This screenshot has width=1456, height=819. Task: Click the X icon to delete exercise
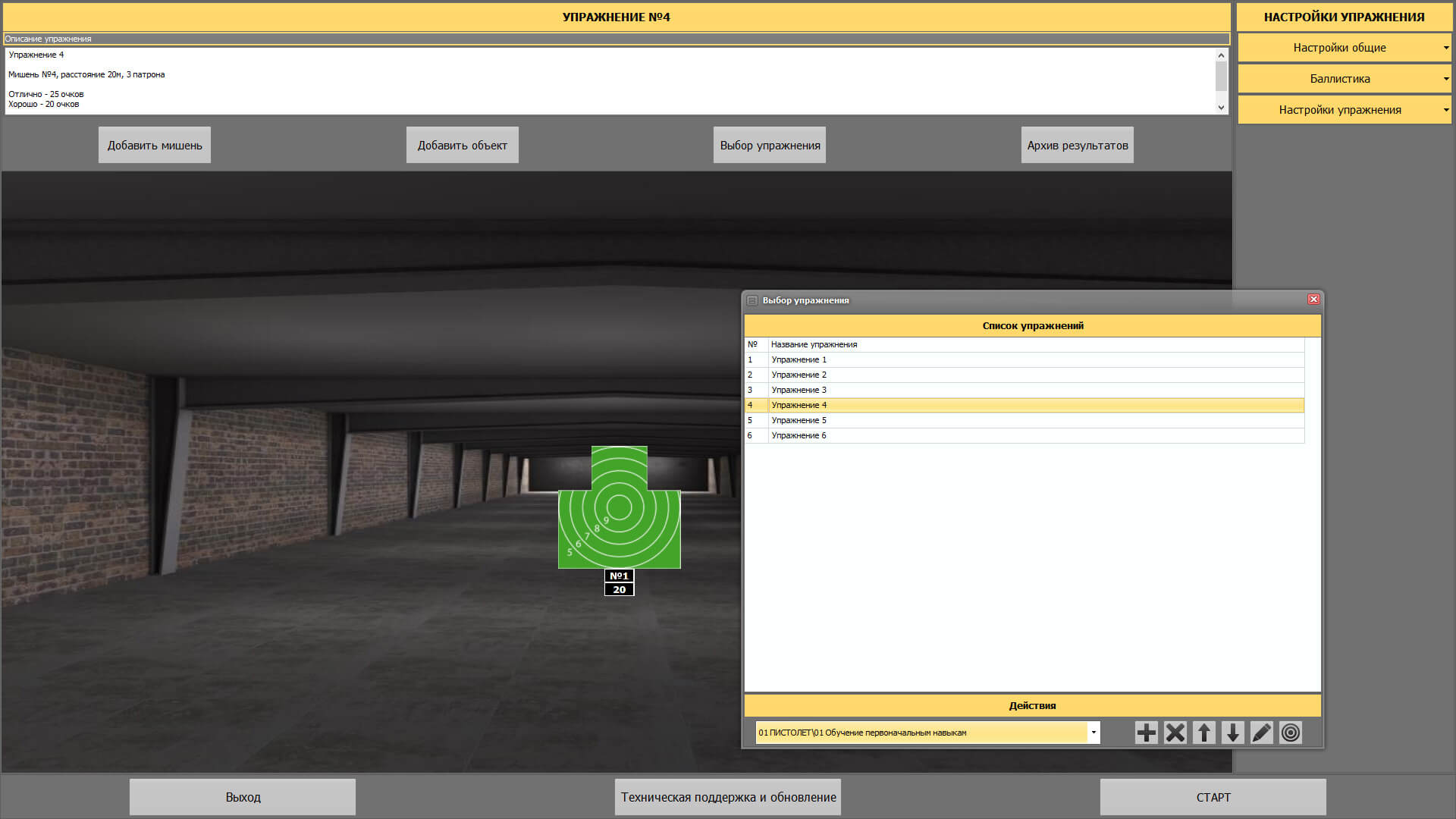point(1175,733)
